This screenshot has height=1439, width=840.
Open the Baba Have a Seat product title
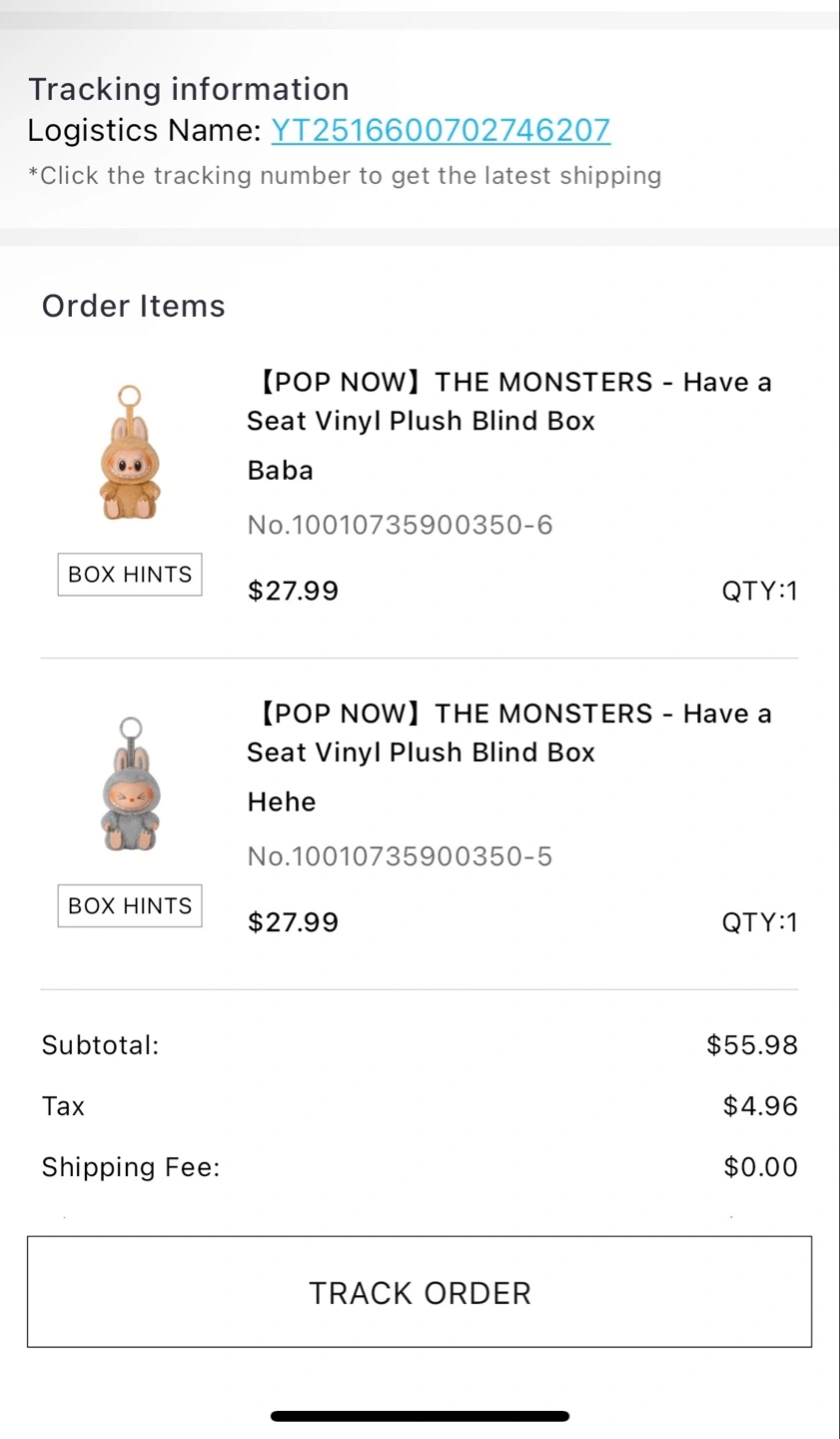pos(509,402)
